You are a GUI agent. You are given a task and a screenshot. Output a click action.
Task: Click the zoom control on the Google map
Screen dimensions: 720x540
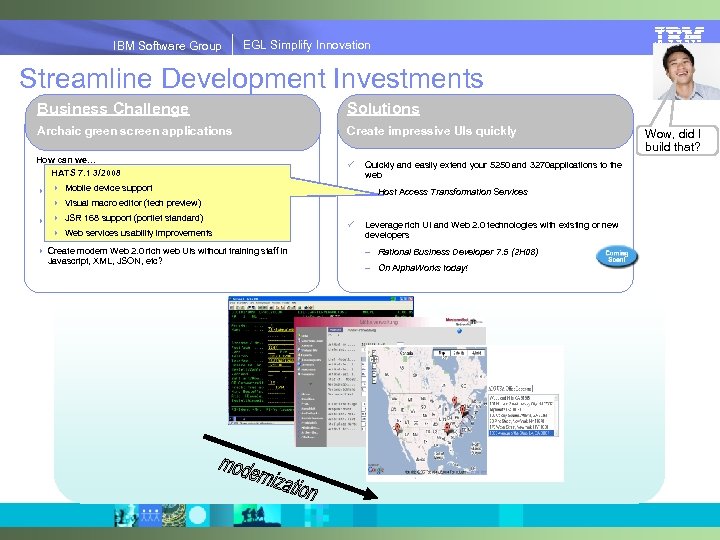point(373,365)
